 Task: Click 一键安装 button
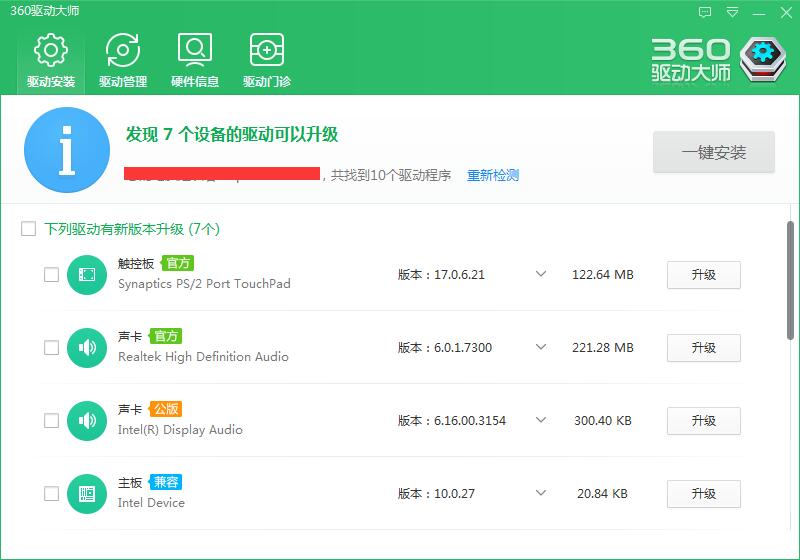[714, 152]
